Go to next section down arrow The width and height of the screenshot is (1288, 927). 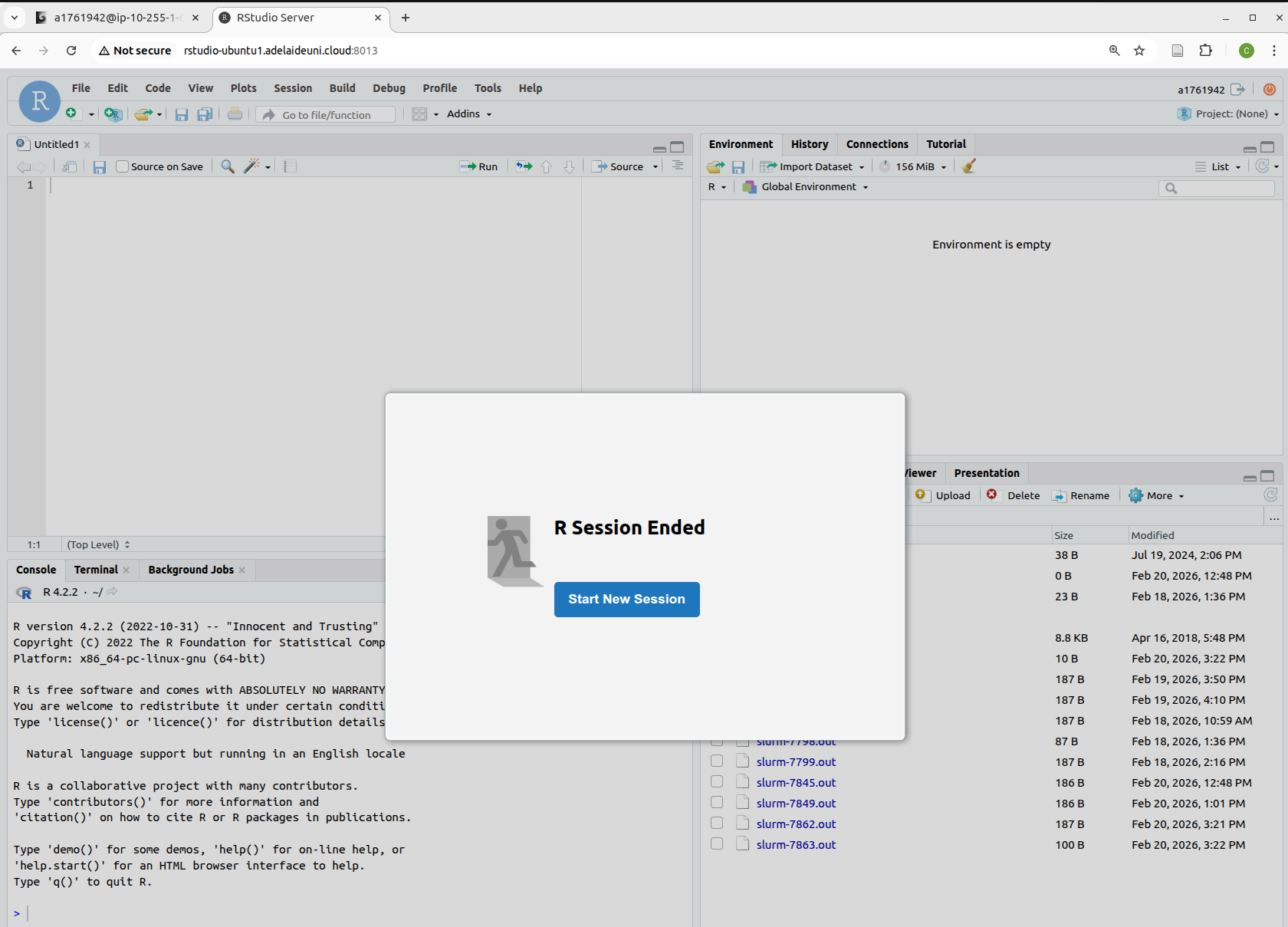569,166
